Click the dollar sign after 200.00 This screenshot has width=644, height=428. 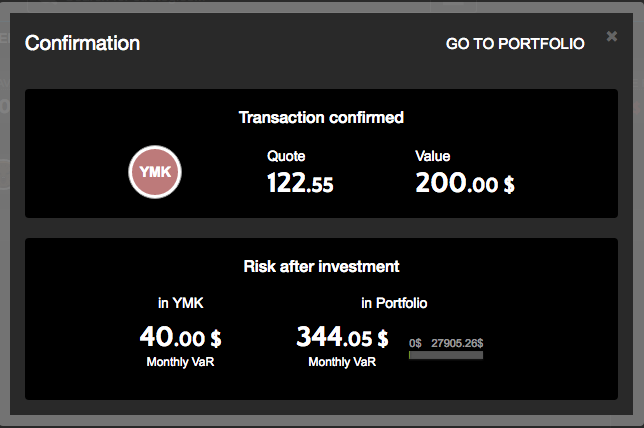point(509,184)
